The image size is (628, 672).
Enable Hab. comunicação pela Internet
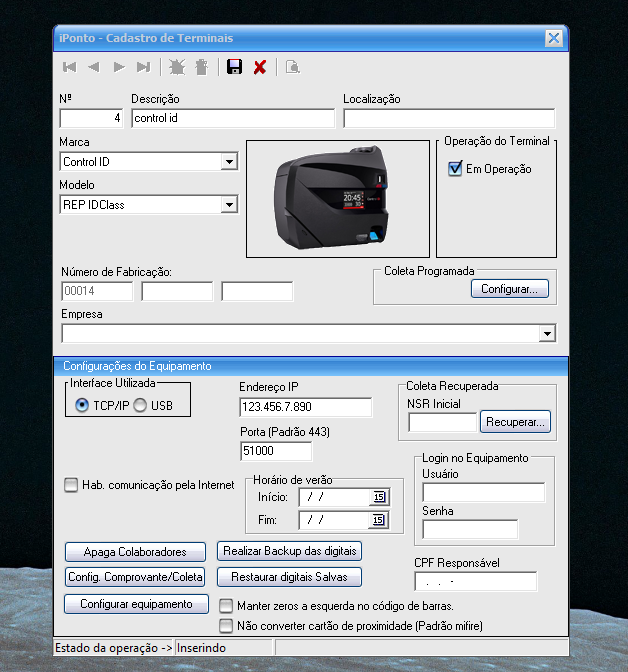point(71,486)
